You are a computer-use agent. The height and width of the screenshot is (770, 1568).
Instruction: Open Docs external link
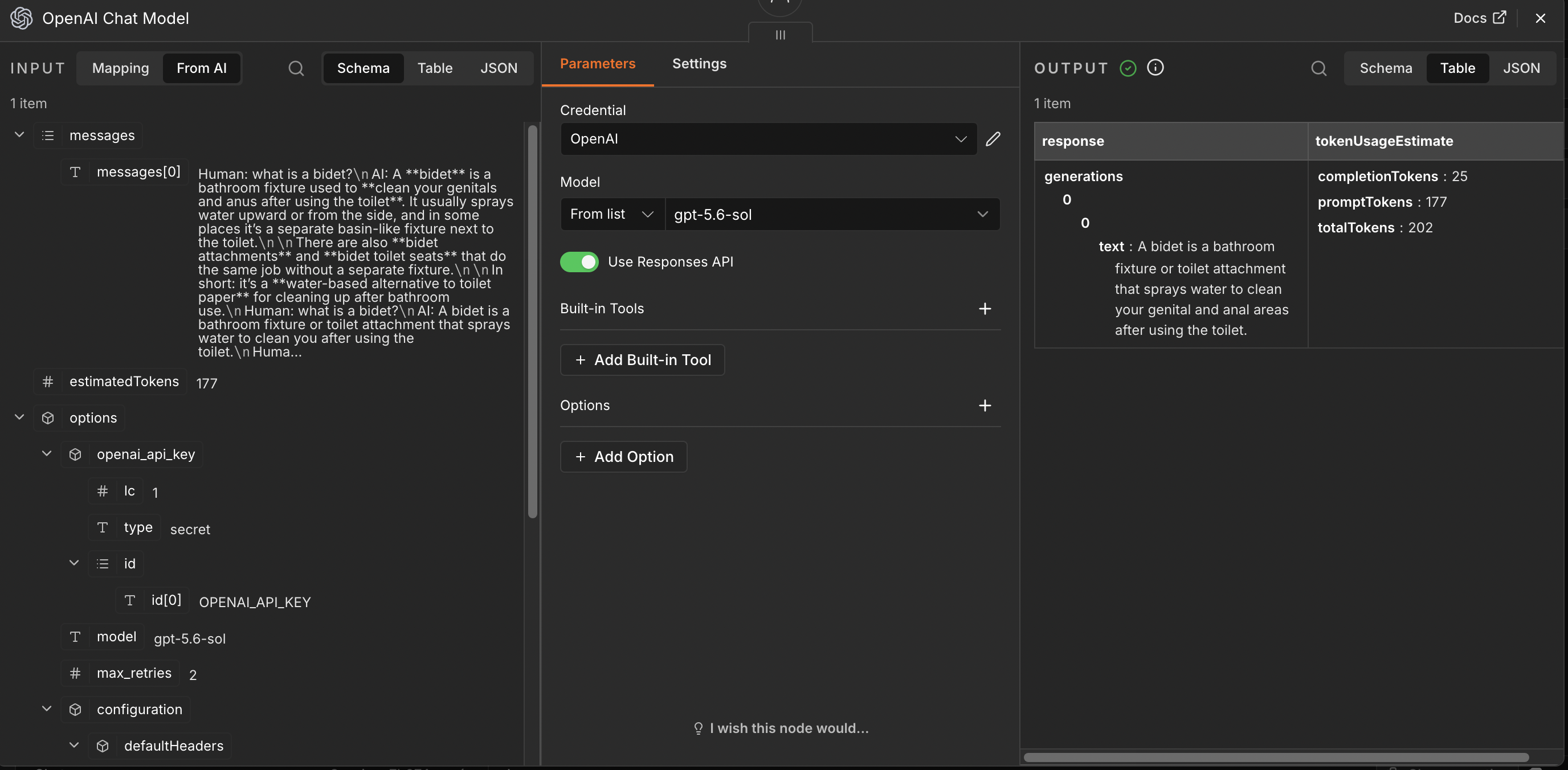[1480, 18]
